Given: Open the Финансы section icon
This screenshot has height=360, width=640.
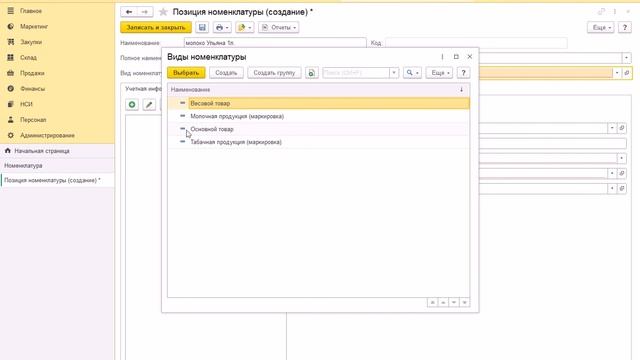Looking at the screenshot, I should 11,88.
